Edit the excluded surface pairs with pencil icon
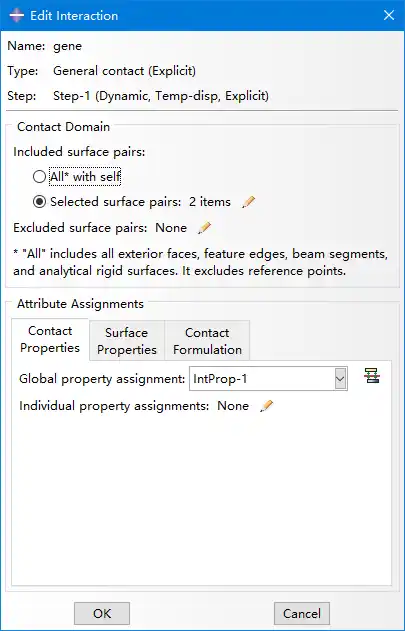This screenshot has height=631, width=405. point(204,228)
